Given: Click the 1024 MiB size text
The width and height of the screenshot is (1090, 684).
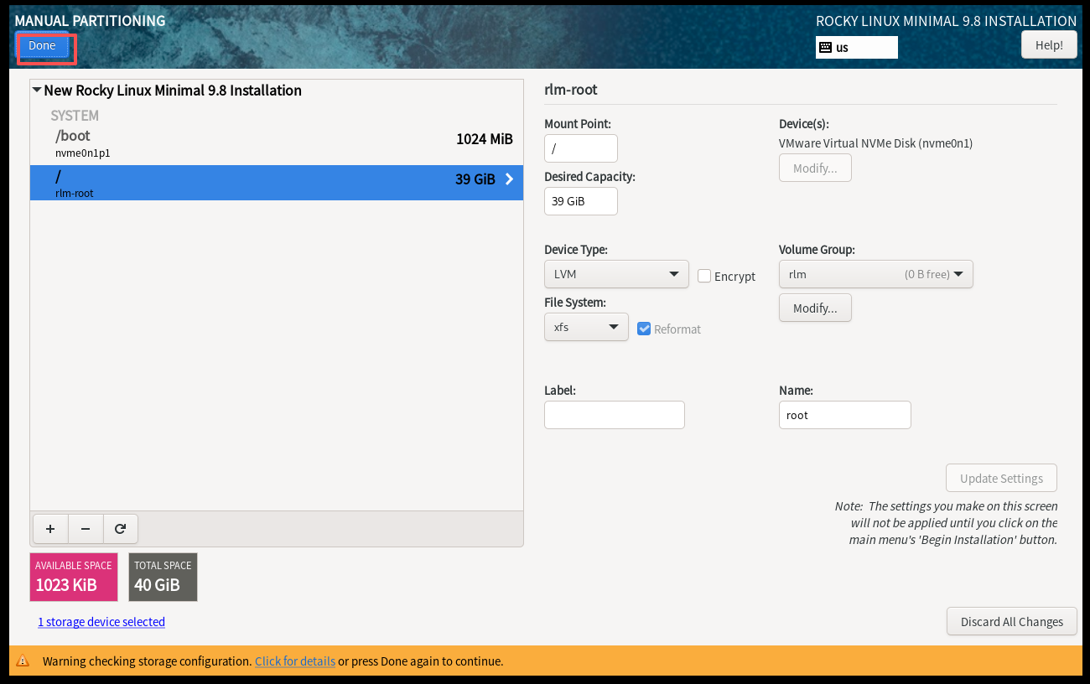Looking at the screenshot, I should tap(485, 139).
